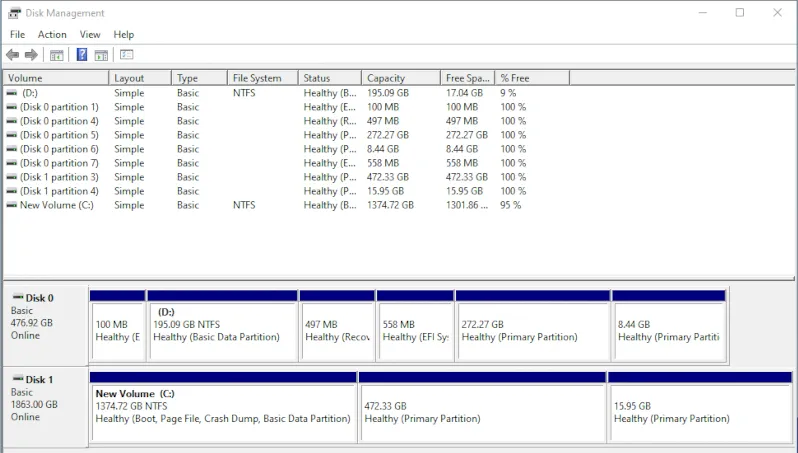Click drive icon beside Disk 1 partition 3

point(11,177)
